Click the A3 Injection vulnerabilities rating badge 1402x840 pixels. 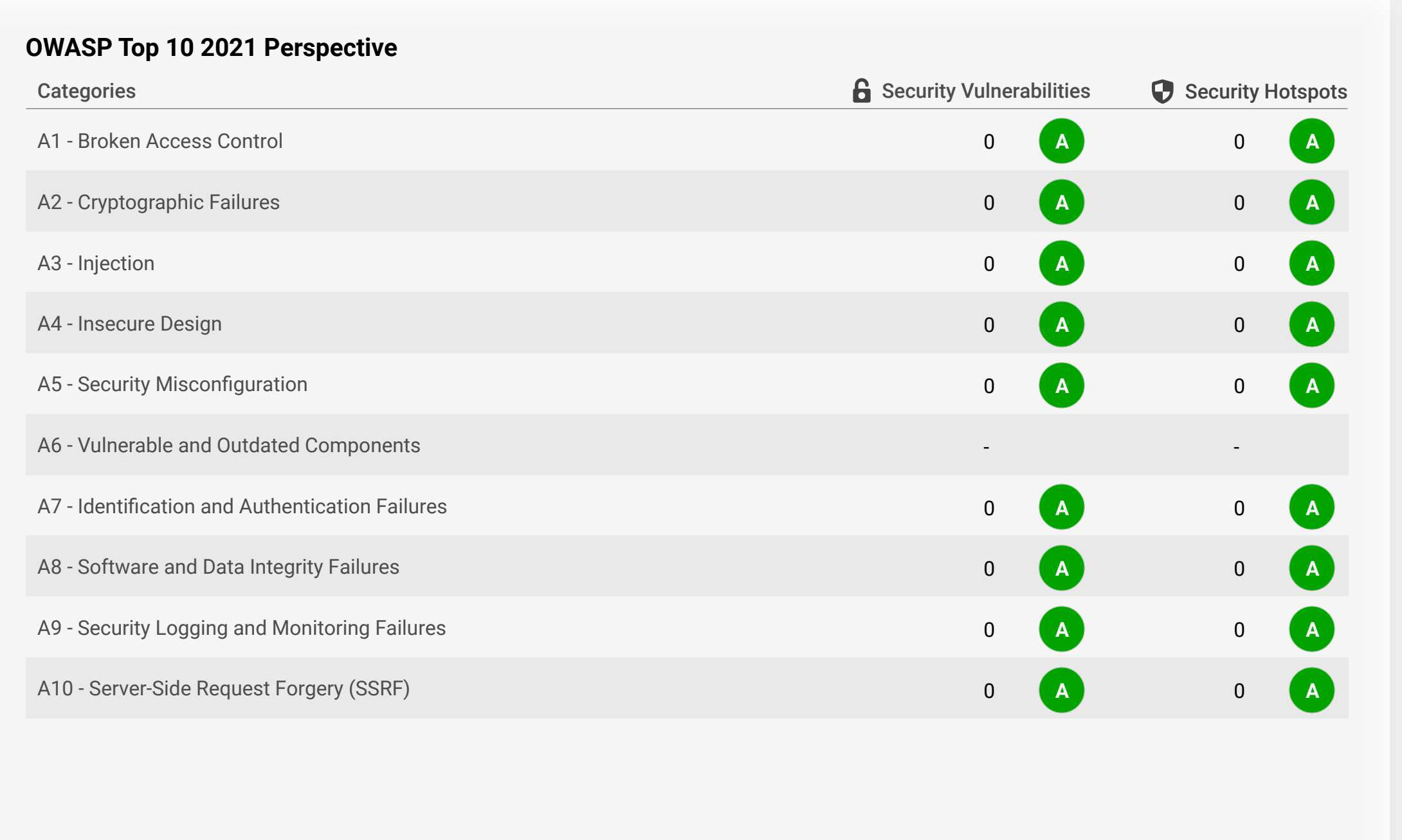[1061, 262]
